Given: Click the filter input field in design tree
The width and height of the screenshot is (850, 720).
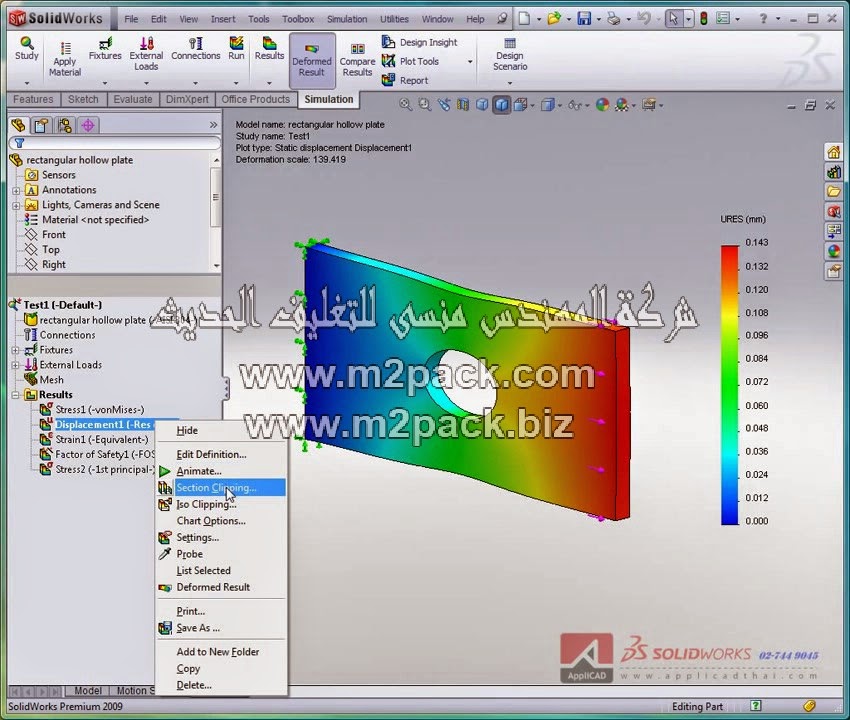Looking at the screenshot, I should point(115,143).
